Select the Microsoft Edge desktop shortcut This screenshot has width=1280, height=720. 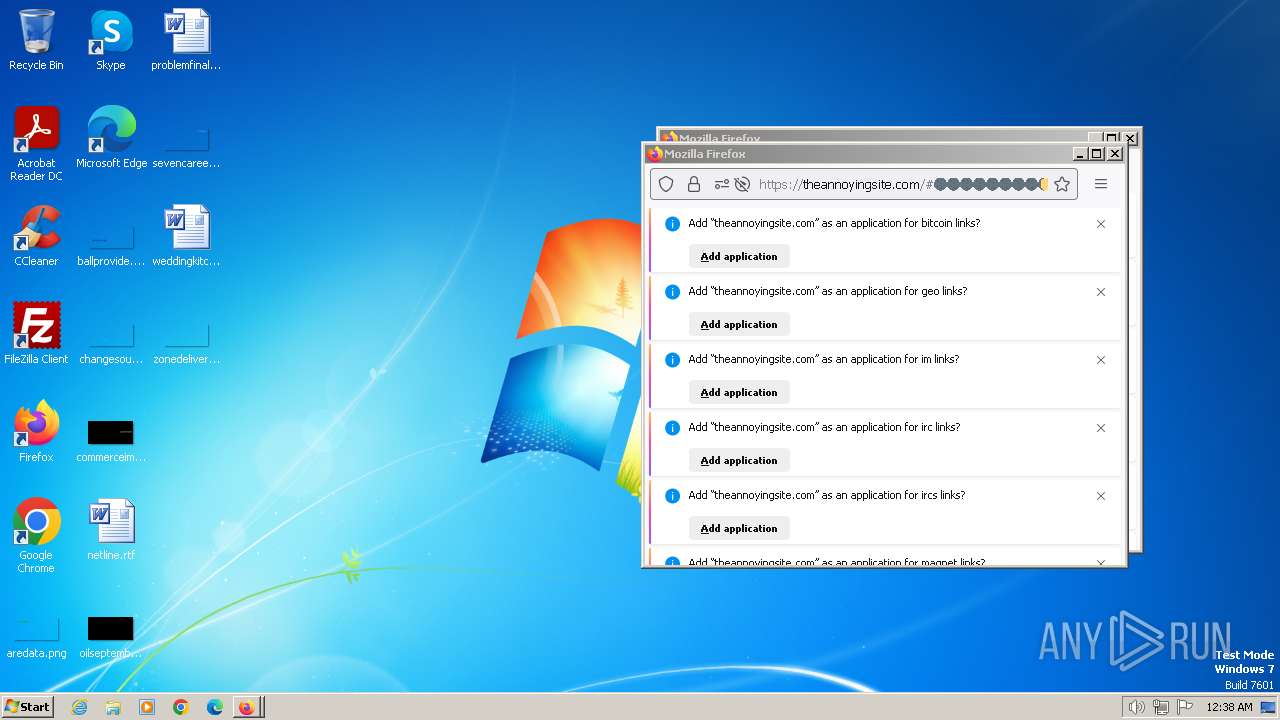(x=111, y=138)
